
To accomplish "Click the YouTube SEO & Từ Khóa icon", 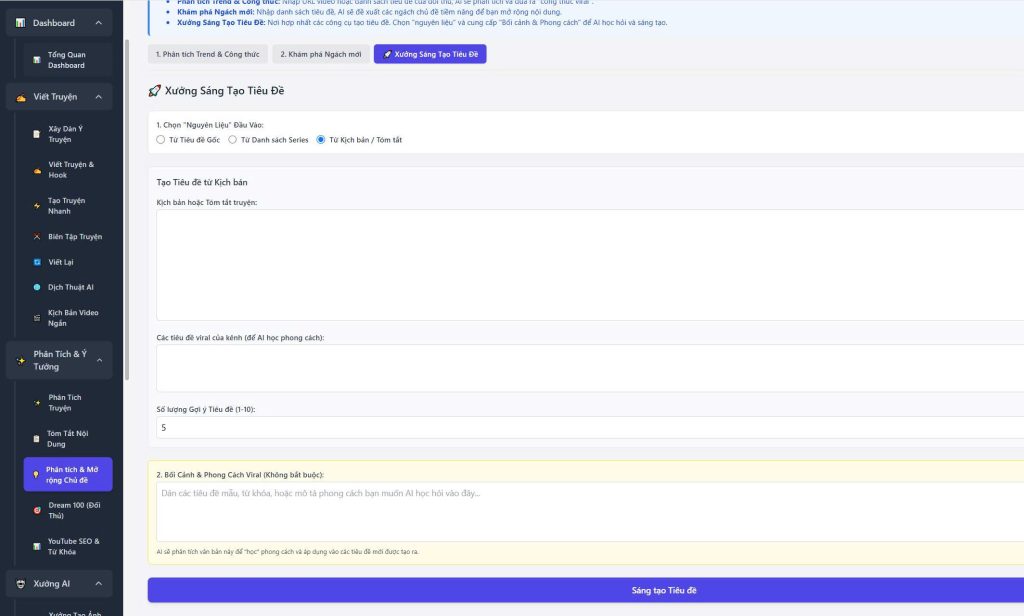I will 37,546.
